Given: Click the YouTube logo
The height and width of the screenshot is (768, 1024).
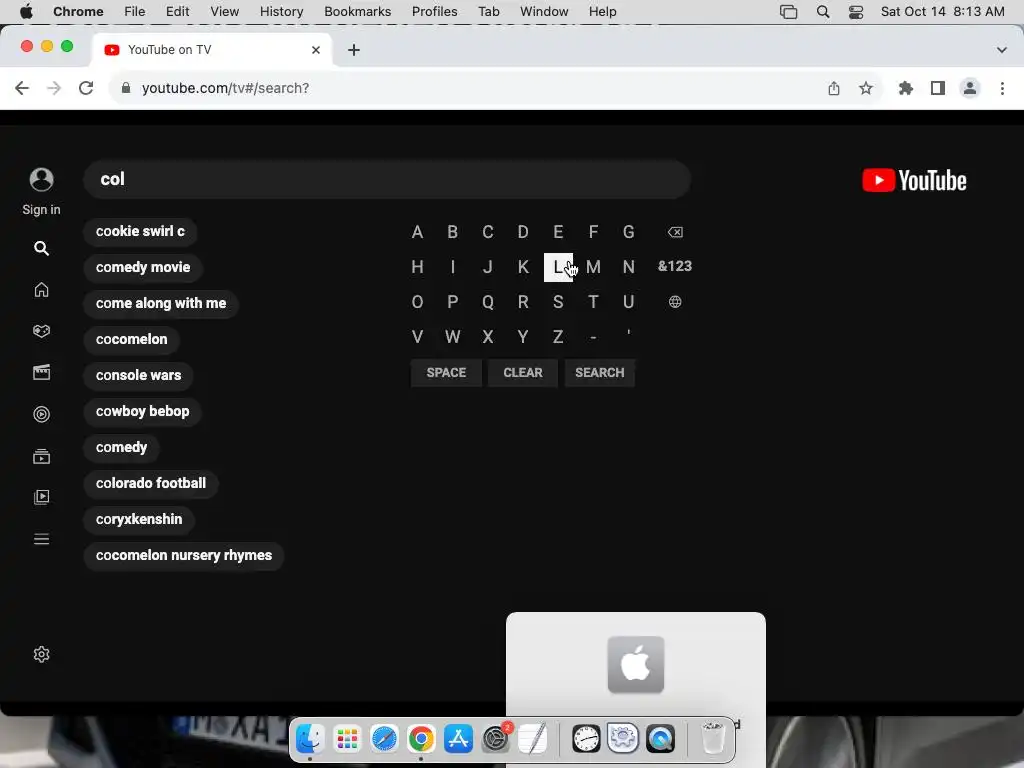Looking at the screenshot, I should point(914,180).
